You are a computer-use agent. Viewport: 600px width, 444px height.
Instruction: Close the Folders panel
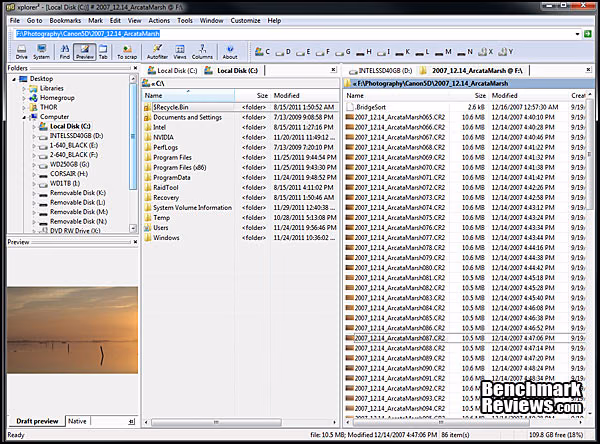(135, 68)
